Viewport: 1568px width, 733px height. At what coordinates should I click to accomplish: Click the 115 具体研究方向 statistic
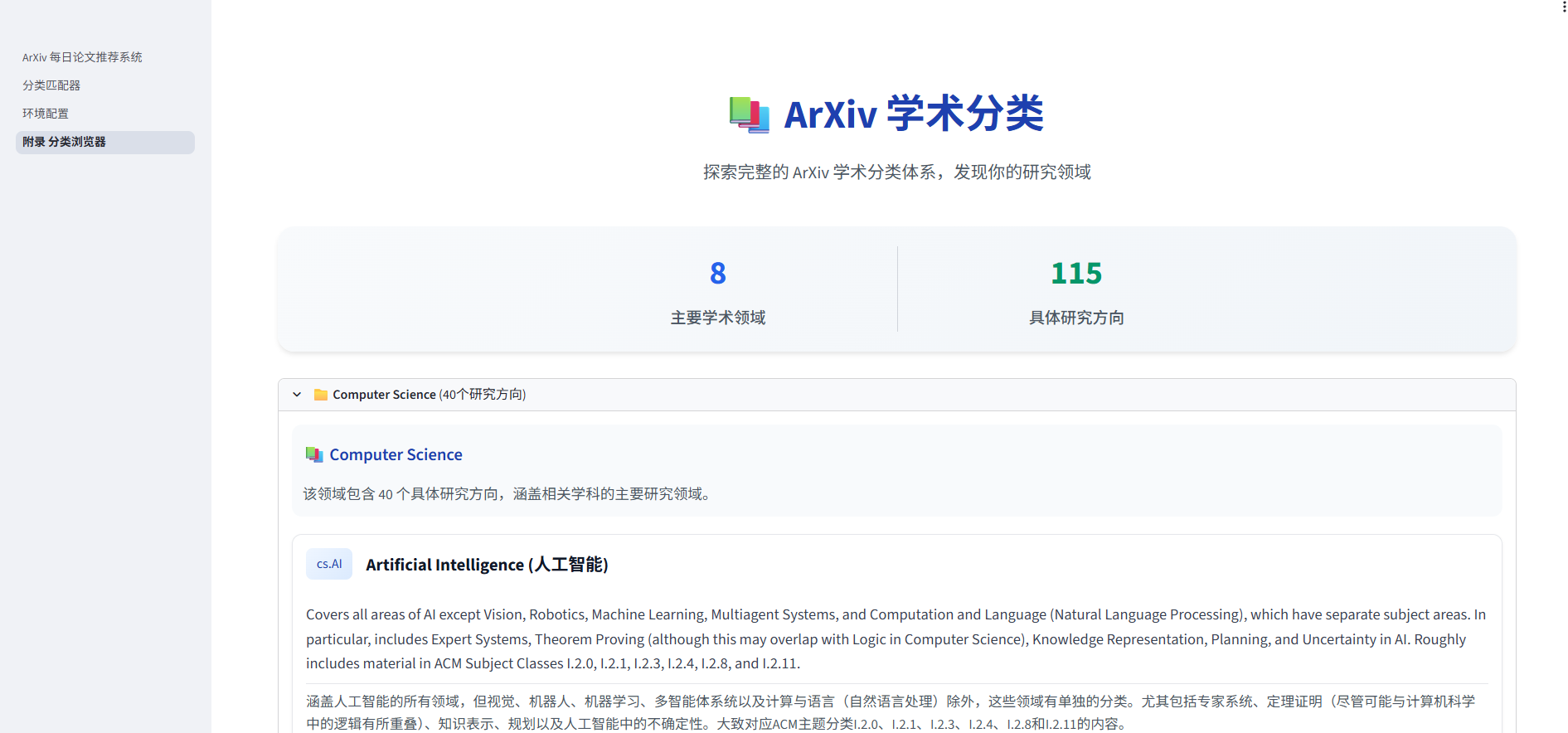coord(1076,293)
